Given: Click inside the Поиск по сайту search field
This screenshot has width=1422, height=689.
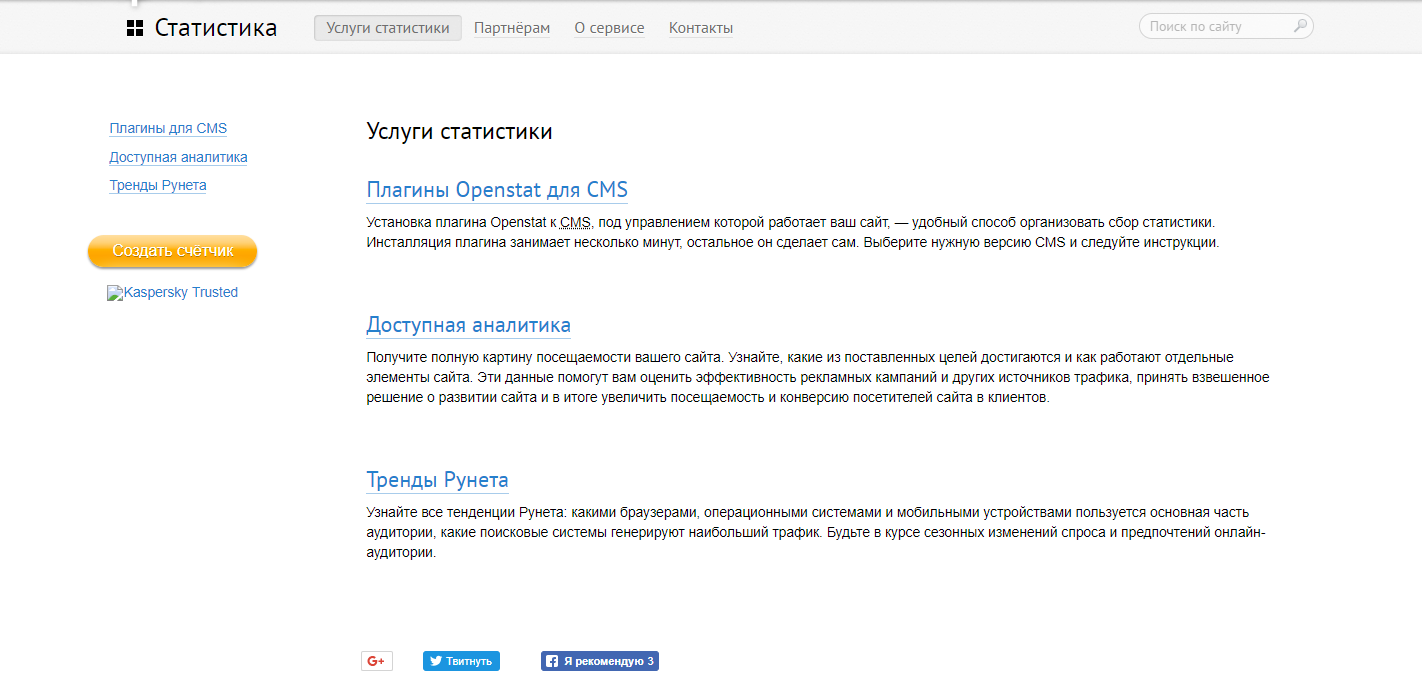Looking at the screenshot, I should click(1210, 25).
